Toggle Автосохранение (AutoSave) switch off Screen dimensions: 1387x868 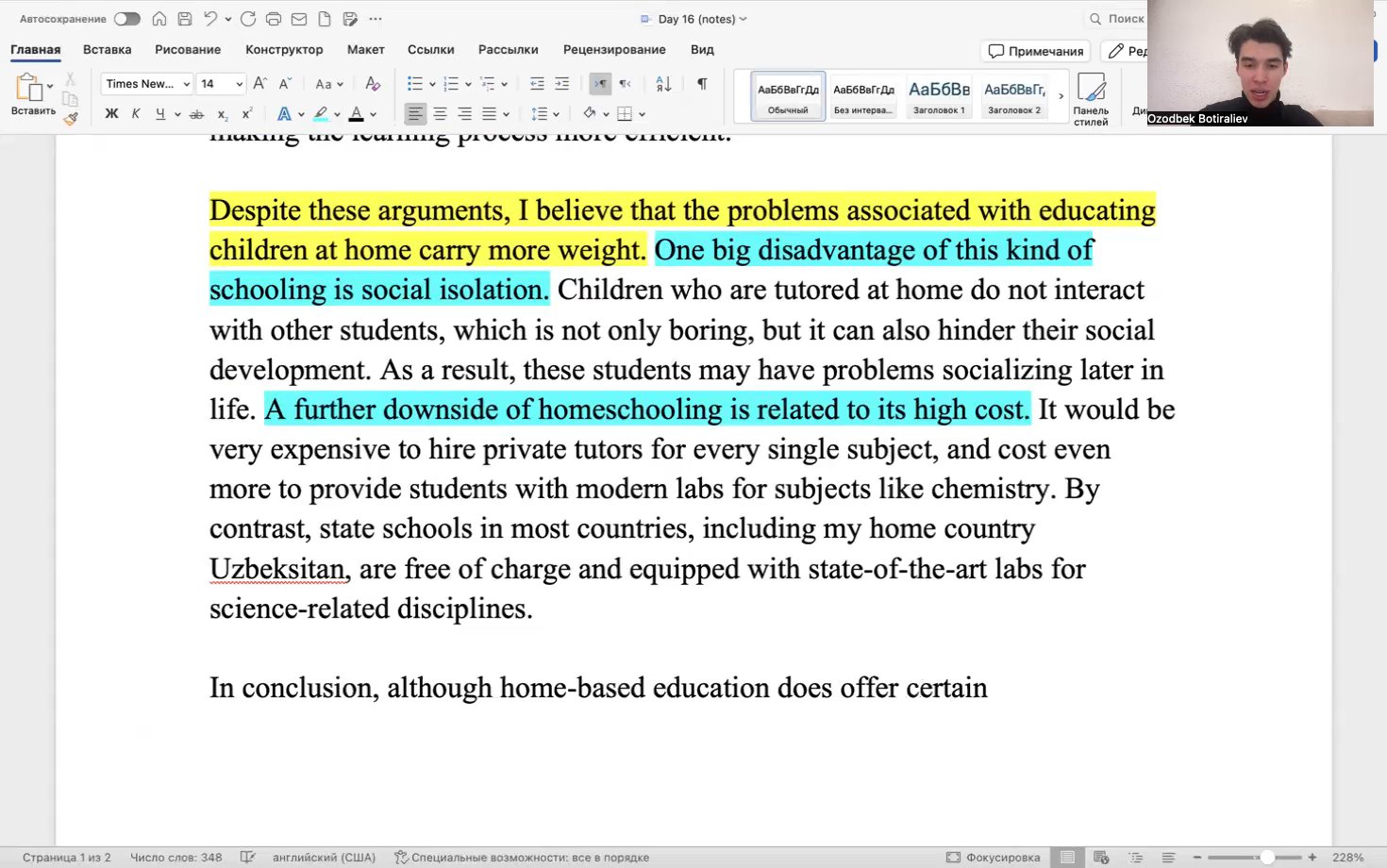click(x=127, y=18)
